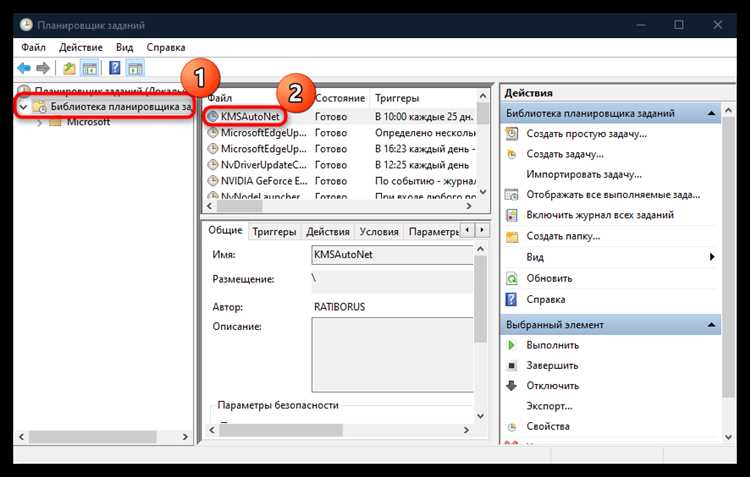Open the Вид submenu arrow in actions
Screen dimensions: 750x477
[712, 257]
